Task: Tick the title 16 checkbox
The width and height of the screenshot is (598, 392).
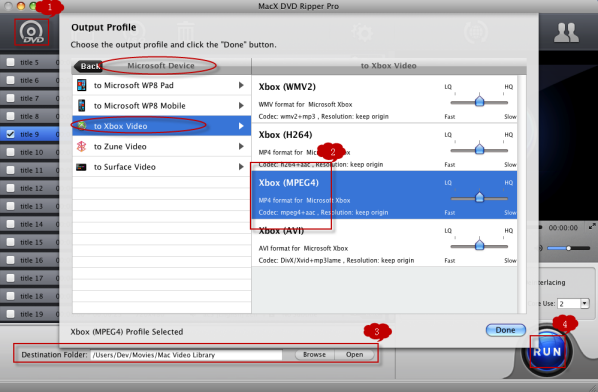Action: [x=11, y=260]
